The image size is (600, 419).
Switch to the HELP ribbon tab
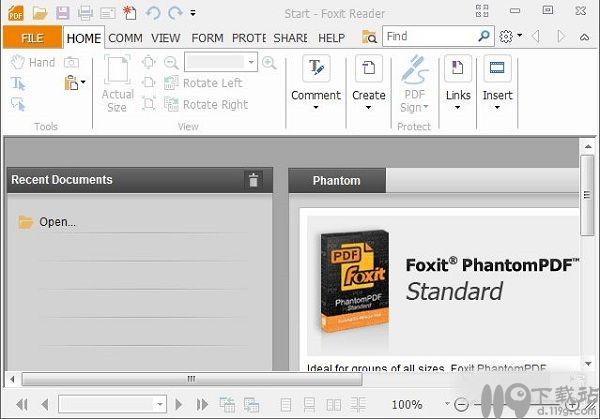[331, 38]
